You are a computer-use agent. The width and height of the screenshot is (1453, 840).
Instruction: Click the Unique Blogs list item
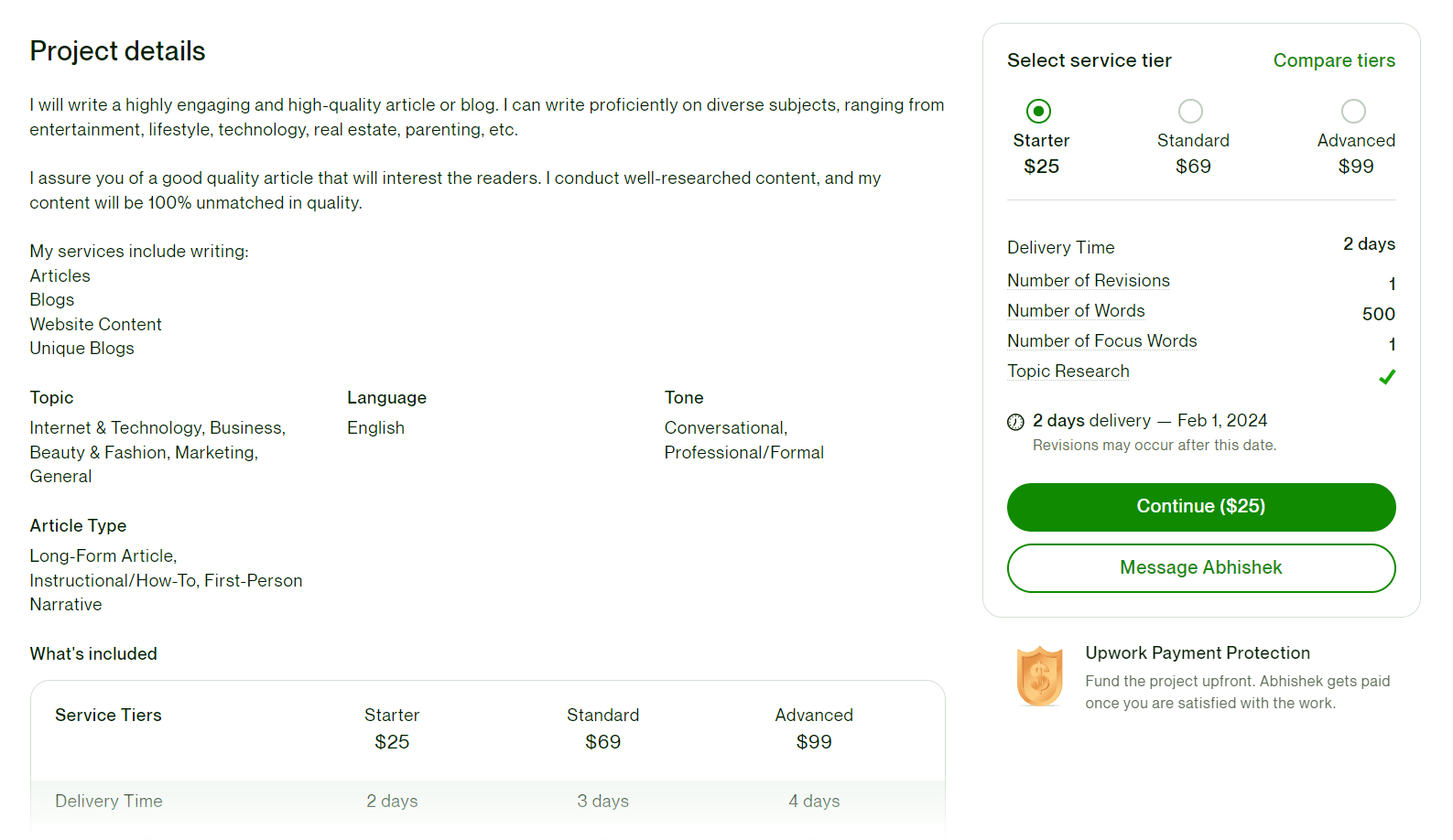point(81,349)
